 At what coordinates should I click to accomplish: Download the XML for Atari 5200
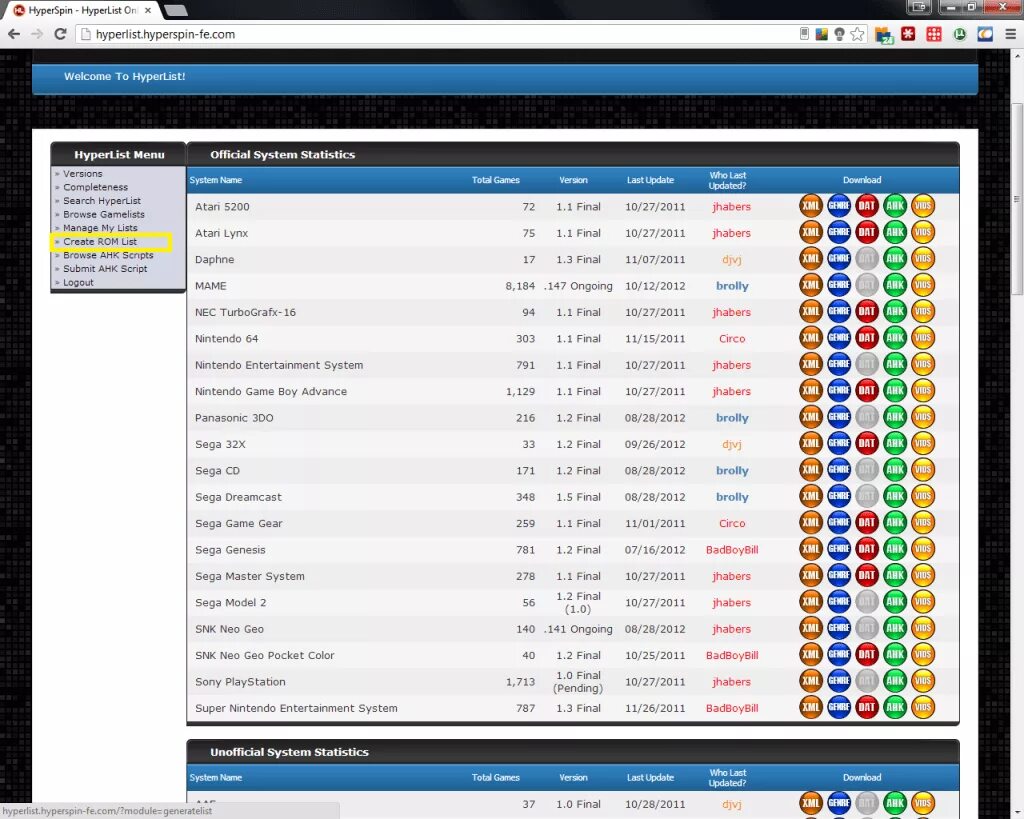(x=810, y=206)
